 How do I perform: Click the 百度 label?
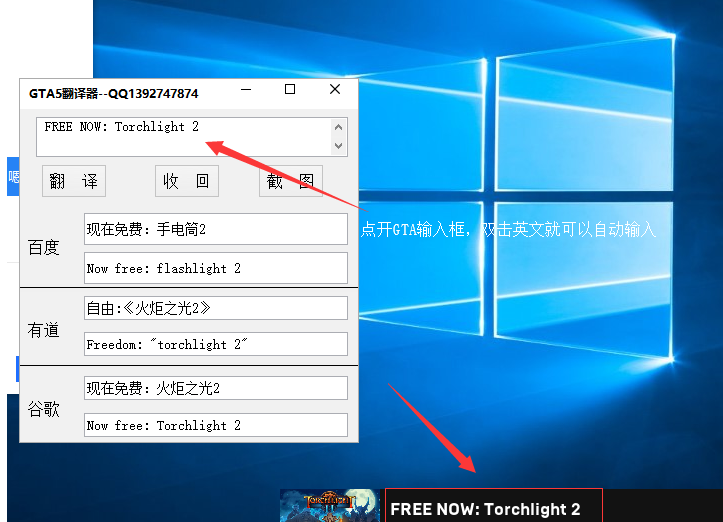pyautogui.click(x=44, y=248)
